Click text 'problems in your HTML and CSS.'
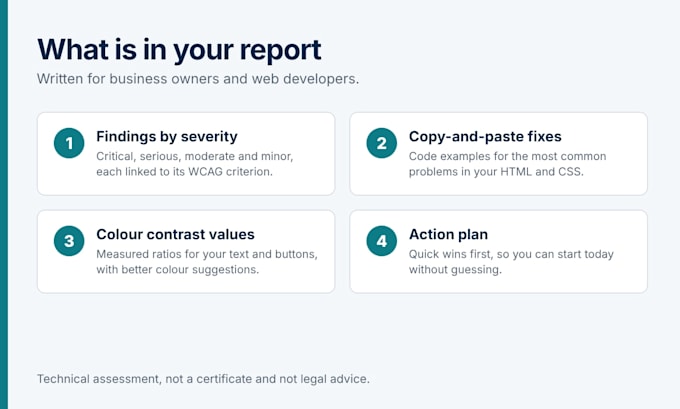This screenshot has width=680, height=409. [496, 172]
